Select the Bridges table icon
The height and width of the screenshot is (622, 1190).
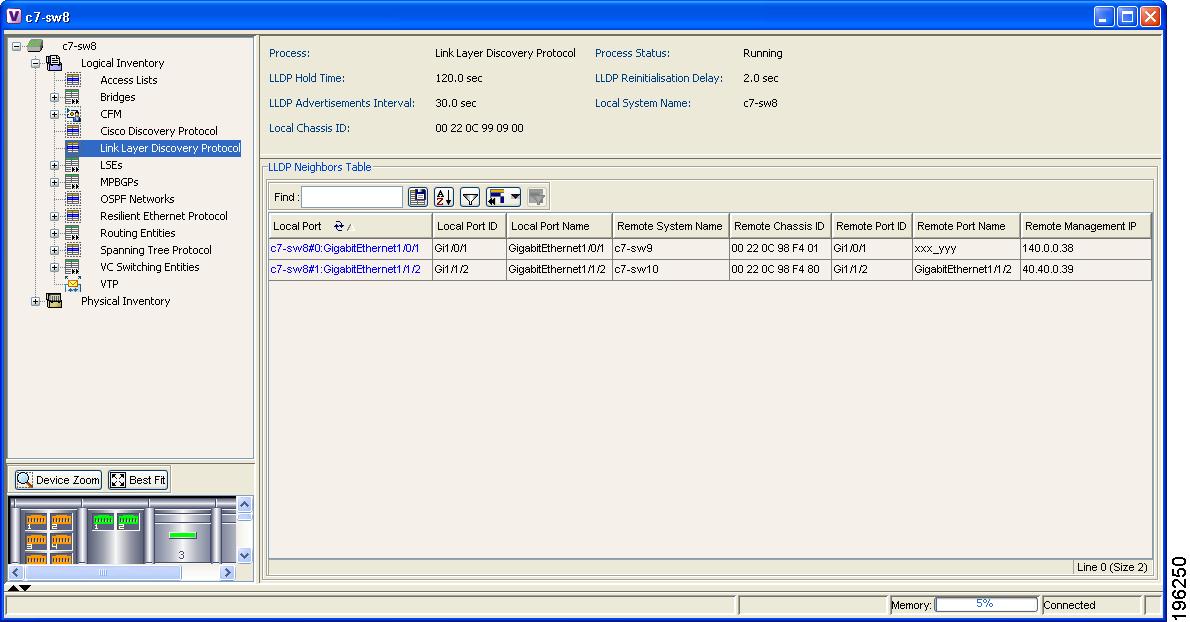click(x=73, y=97)
